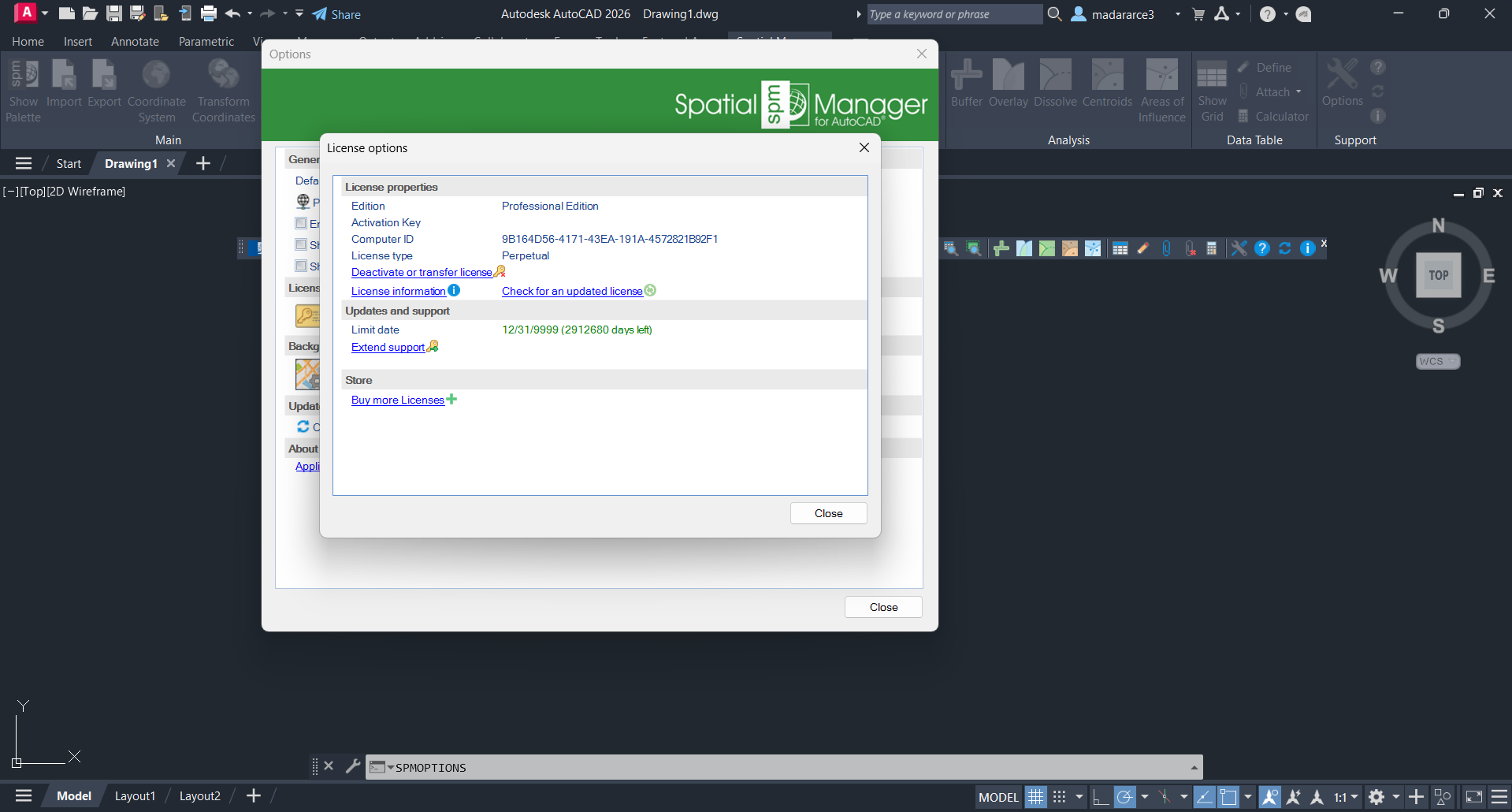Screen dimensions: 1512x812
Task: Open the Attach dropdown in Data Table panel
Action: [x=1298, y=91]
